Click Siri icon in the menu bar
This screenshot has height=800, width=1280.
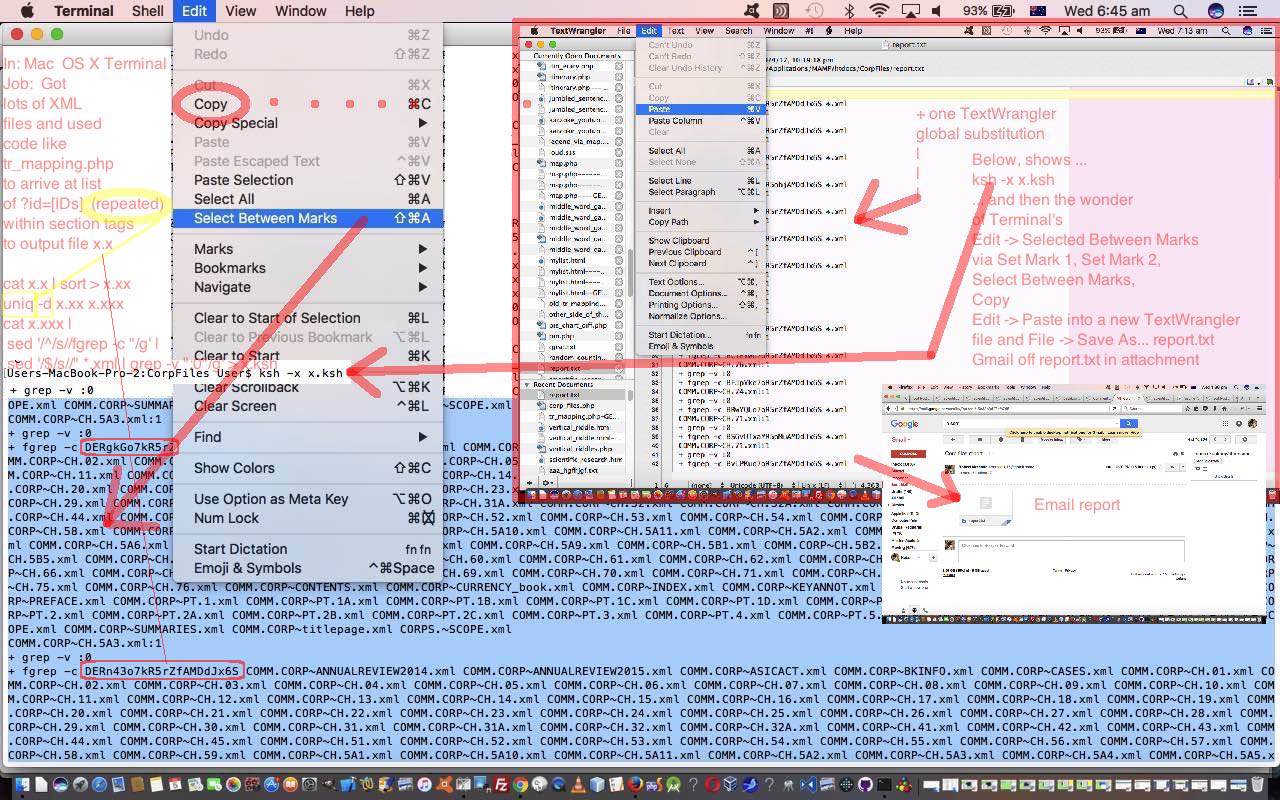point(1215,11)
